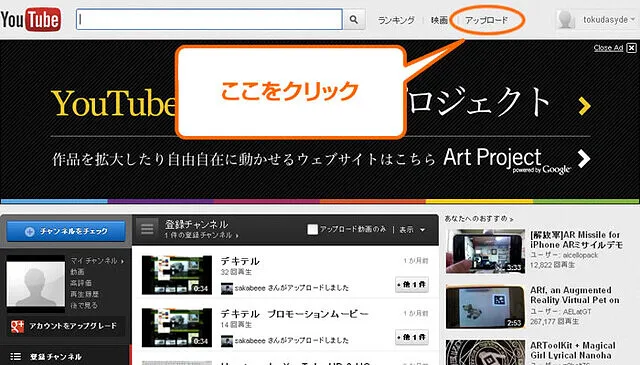Click into the YouTube search field
The width and height of the screenshot is (640, 365).
point(209,19)
